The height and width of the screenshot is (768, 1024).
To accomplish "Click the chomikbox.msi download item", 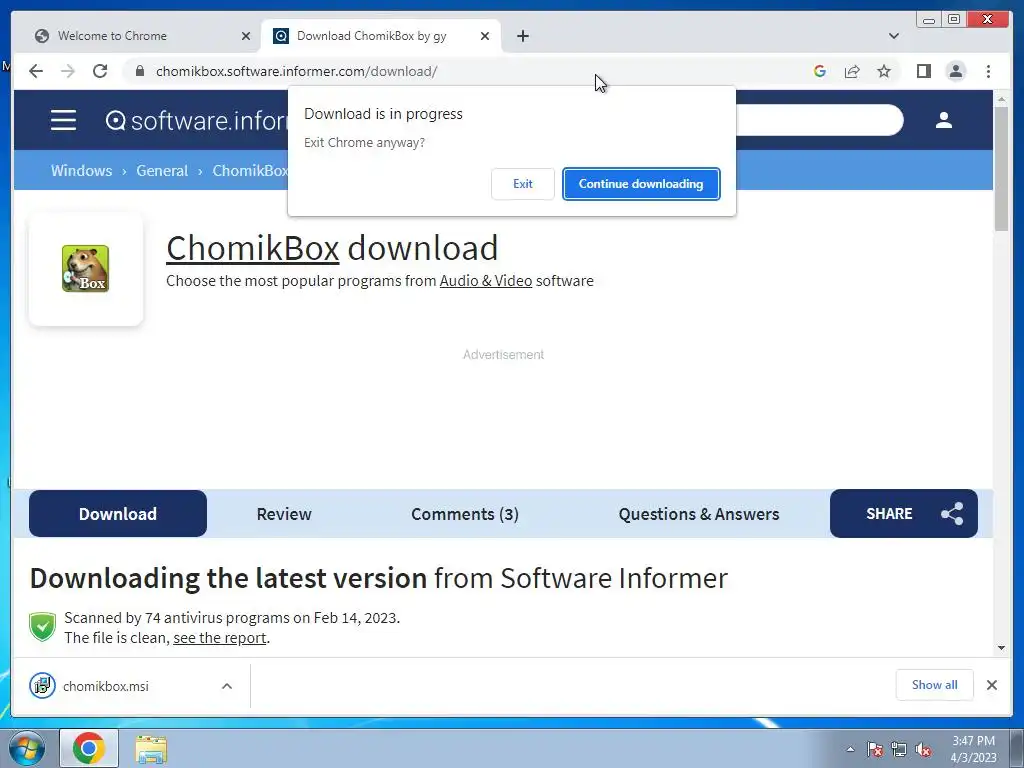I will (131, 686).
